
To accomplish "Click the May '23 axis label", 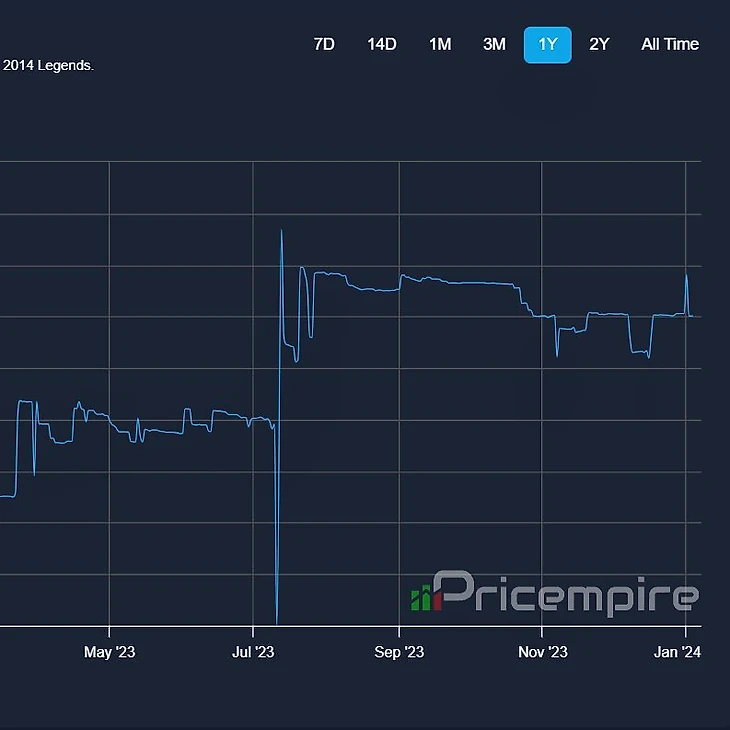I will [109, 652].
